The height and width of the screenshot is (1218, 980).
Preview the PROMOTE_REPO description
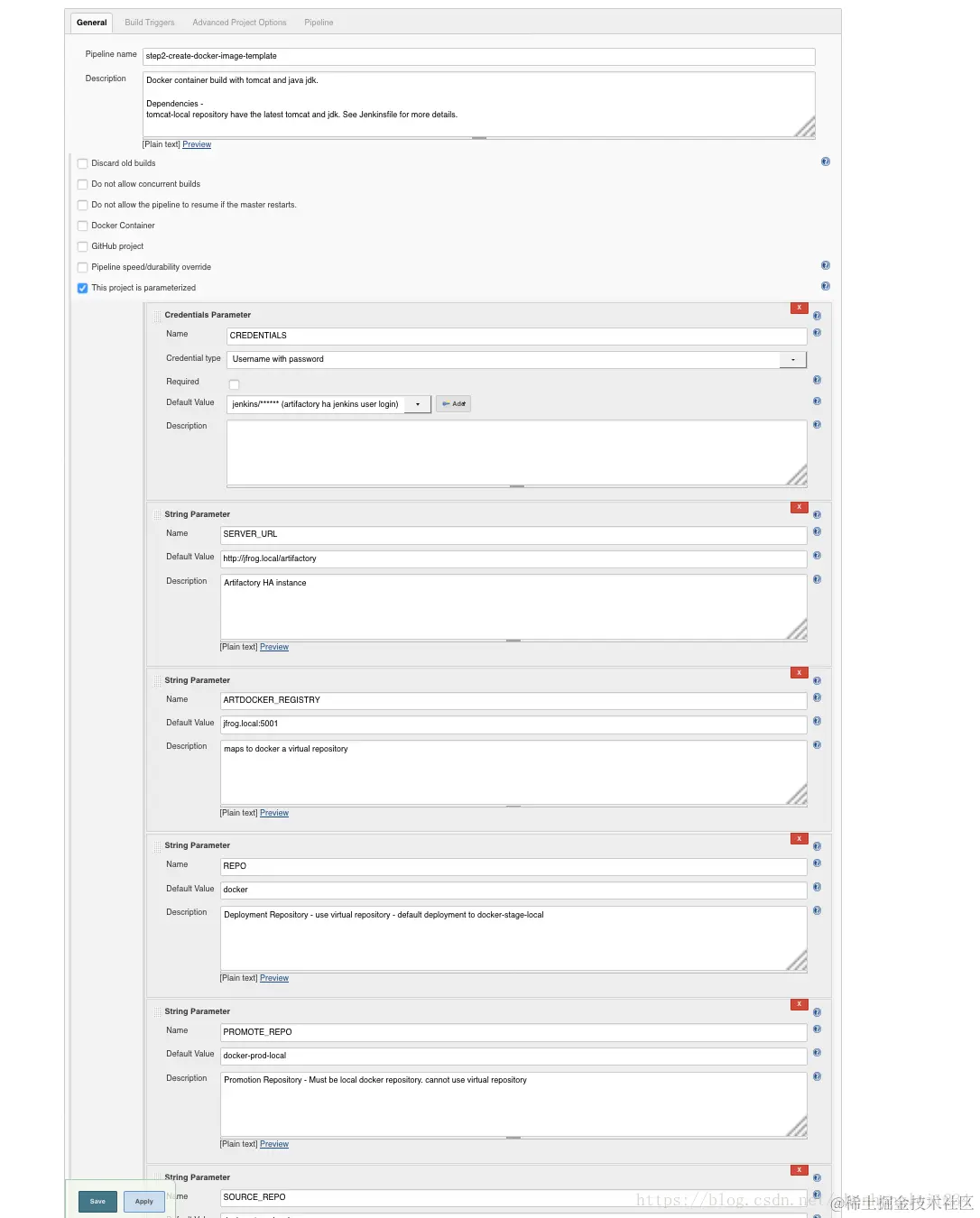(274, 1144)
